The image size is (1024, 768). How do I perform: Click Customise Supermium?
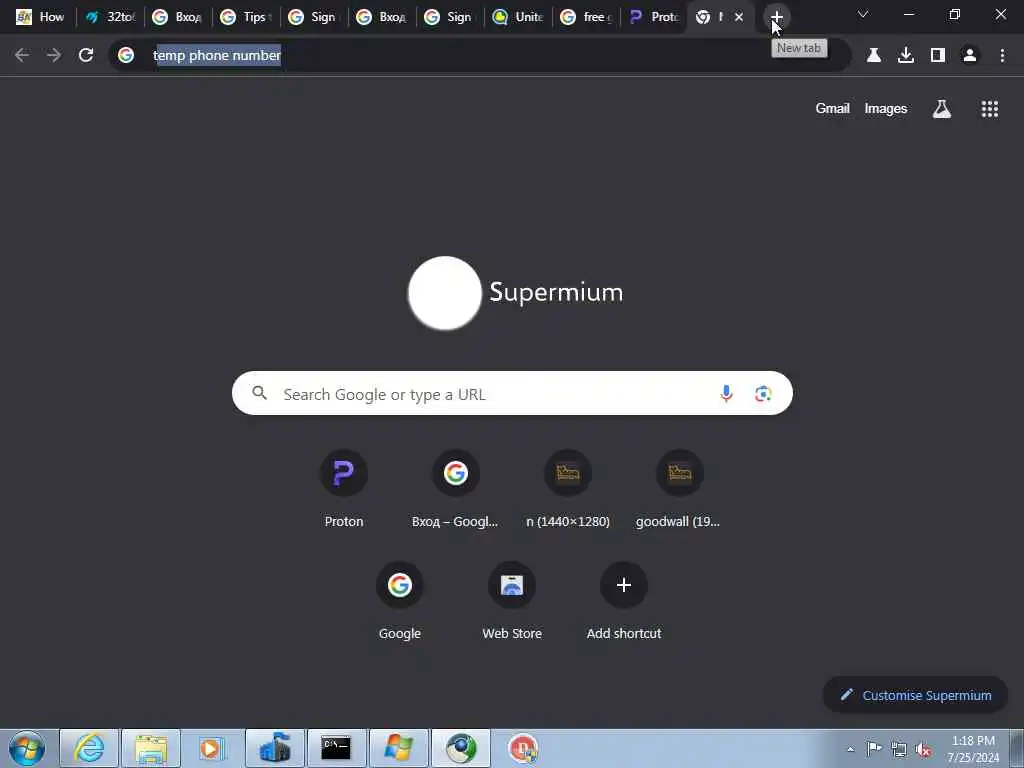(915, 695)
